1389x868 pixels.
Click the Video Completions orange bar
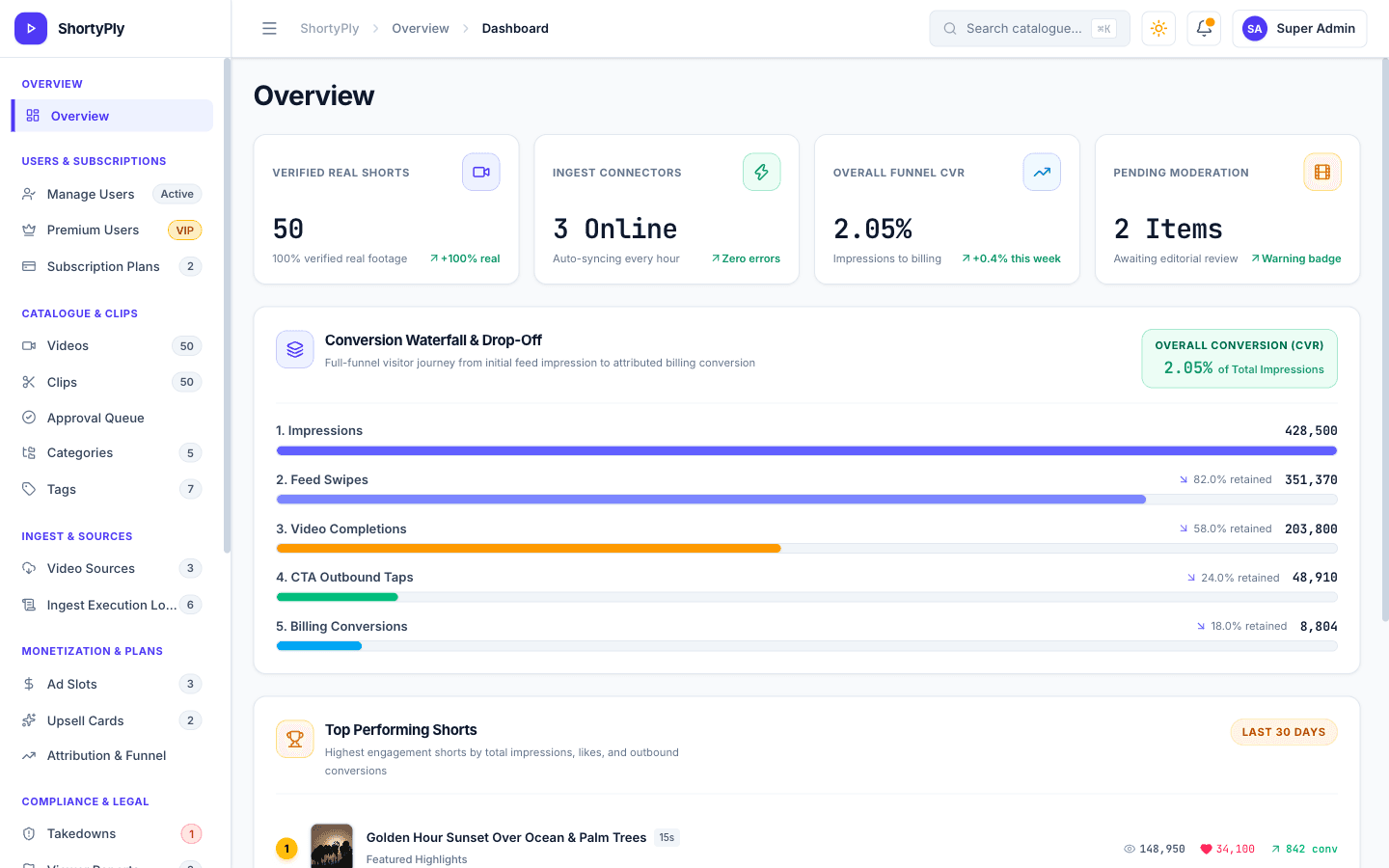coord(529,548)
